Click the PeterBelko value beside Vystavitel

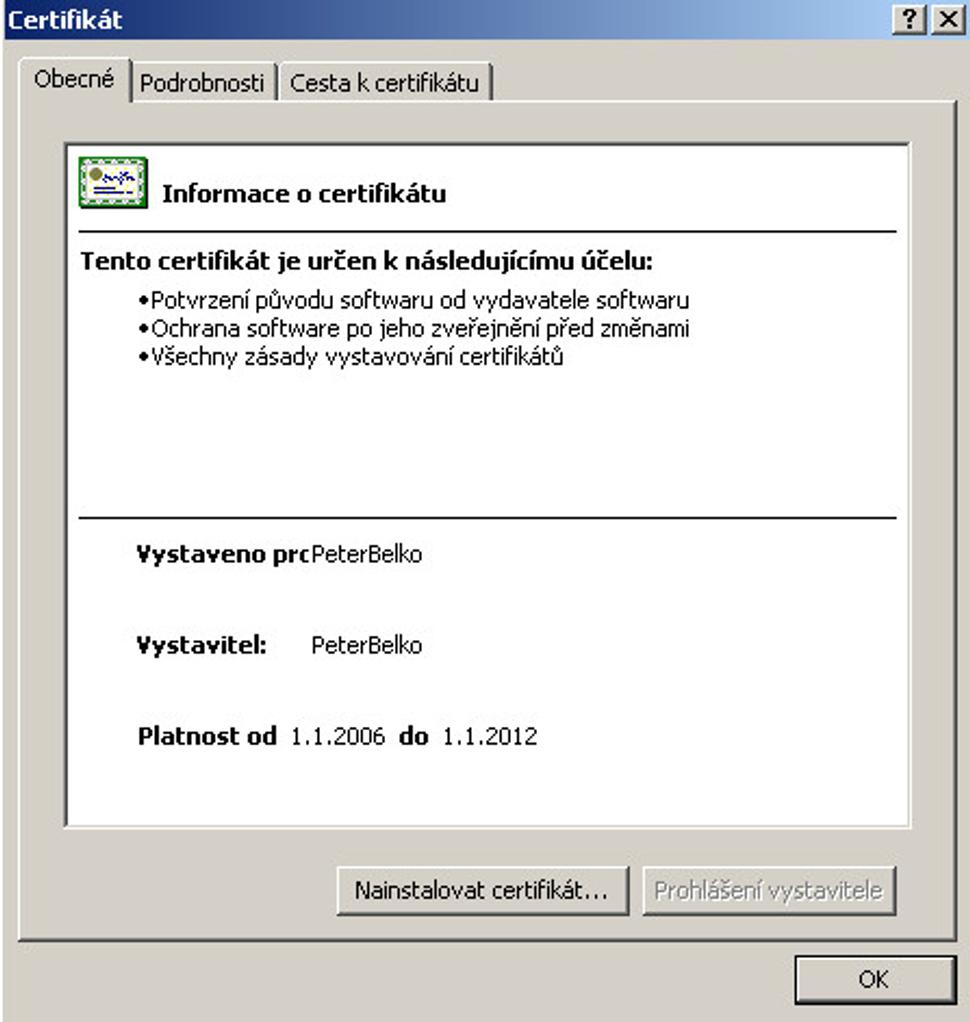366,645
